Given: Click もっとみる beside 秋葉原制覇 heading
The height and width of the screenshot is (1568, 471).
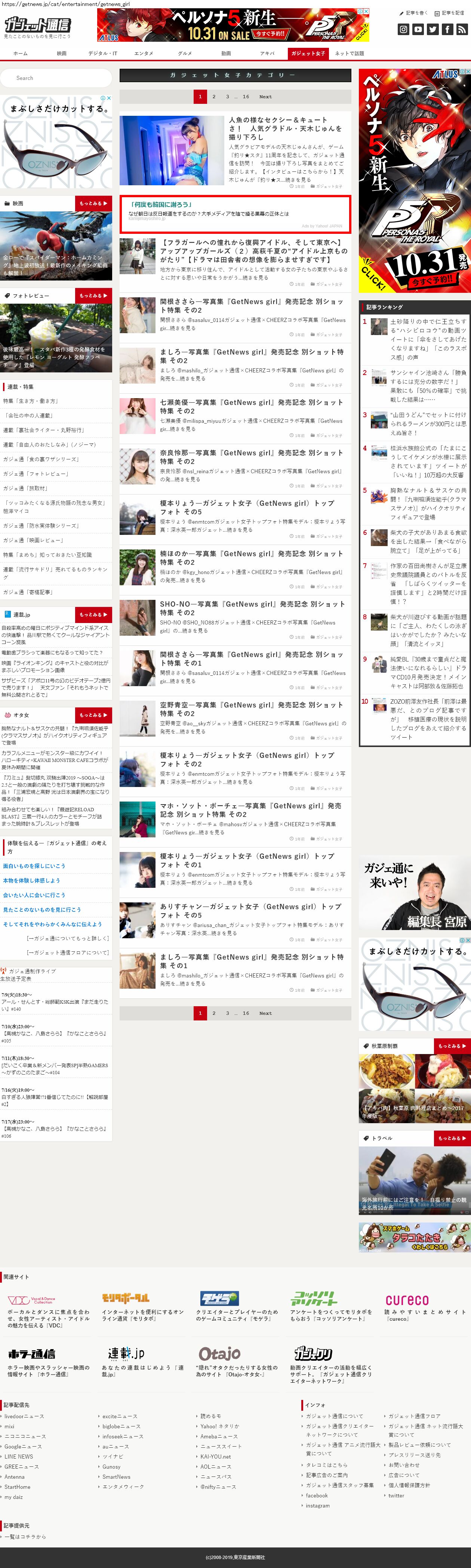Looking at the screenshot, I should tap(452, 1046).
